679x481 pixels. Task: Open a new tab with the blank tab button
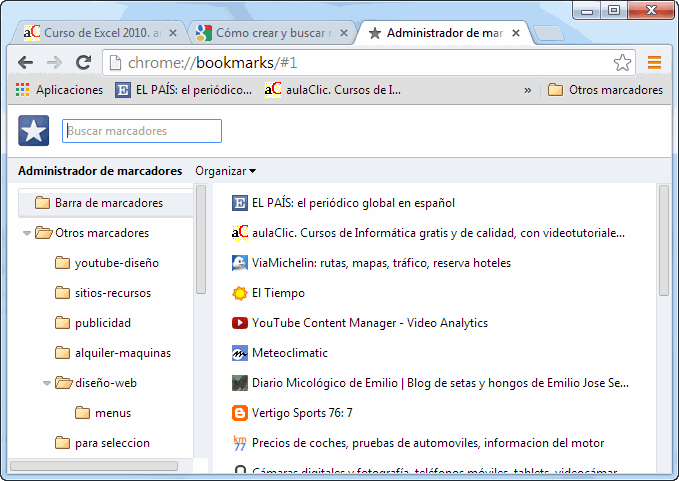tap(549, 33)
